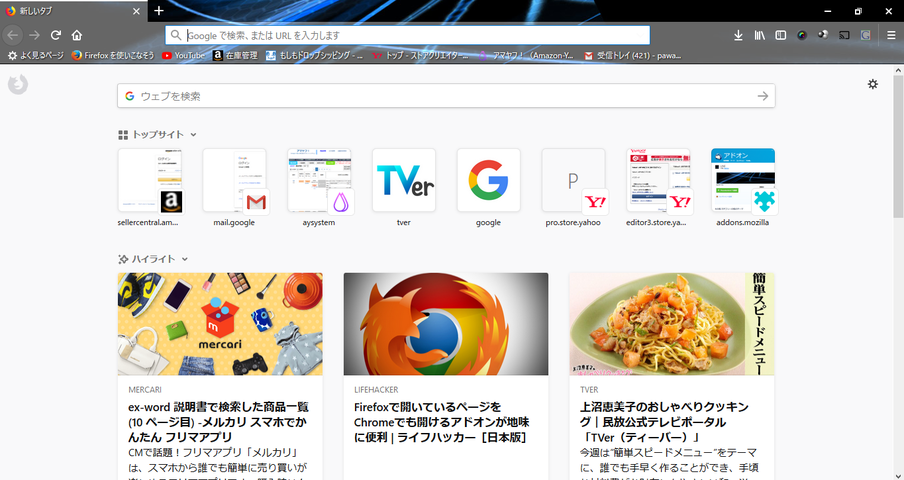This screenshot has width=904, height=480.
Task: Open the hamburger application menu
Action: 891,35
